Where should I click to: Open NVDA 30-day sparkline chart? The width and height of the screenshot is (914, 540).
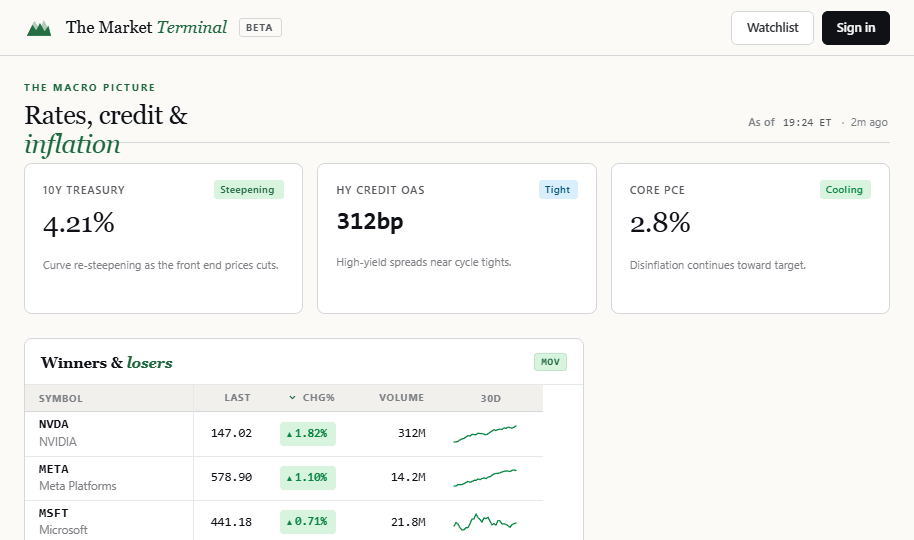coord(485,434)
